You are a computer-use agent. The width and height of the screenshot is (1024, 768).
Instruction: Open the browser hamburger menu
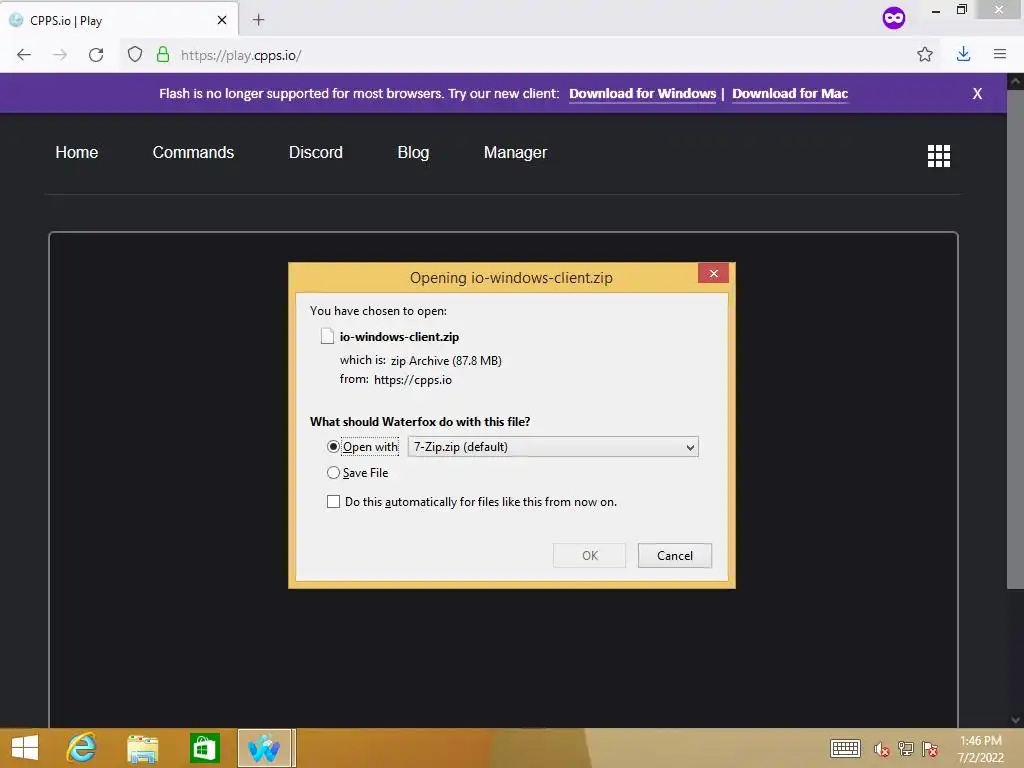click(1000, 54)
